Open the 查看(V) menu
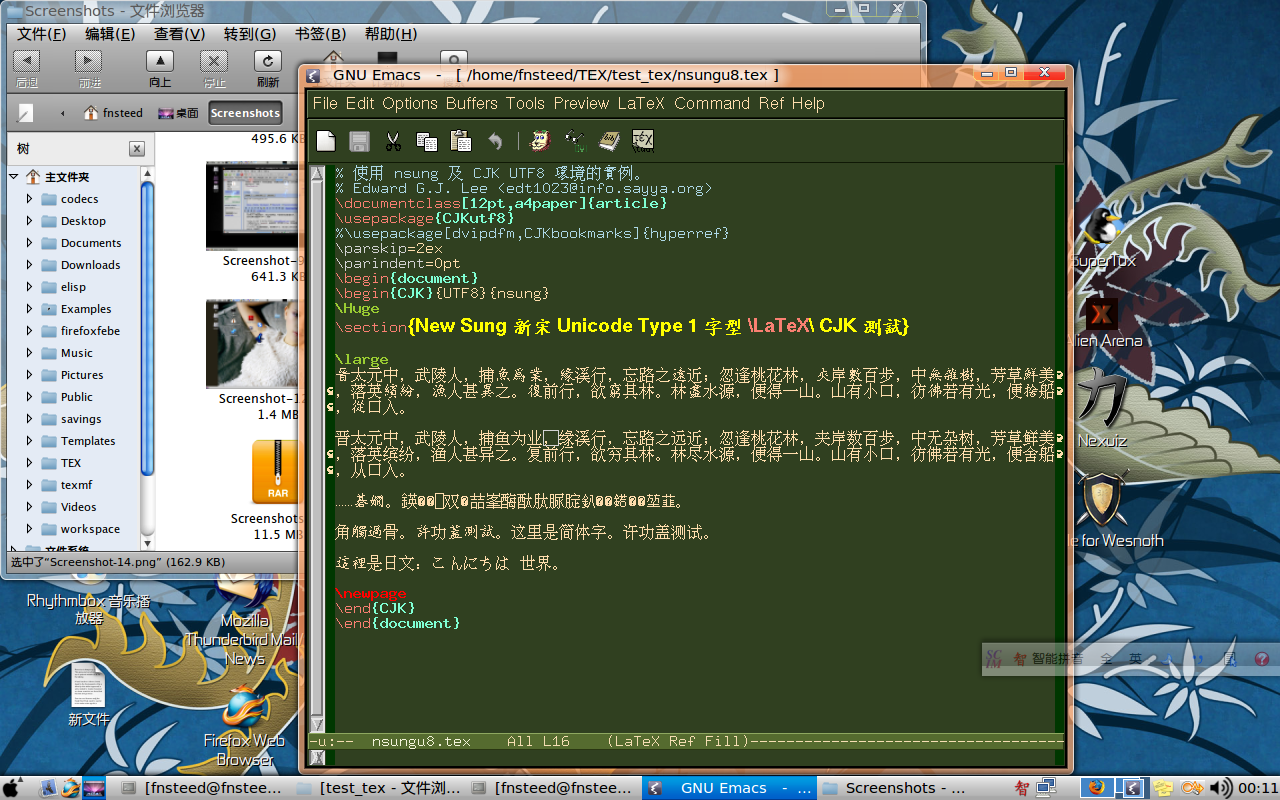1280x800 pixels. click(x=180, y=34)
